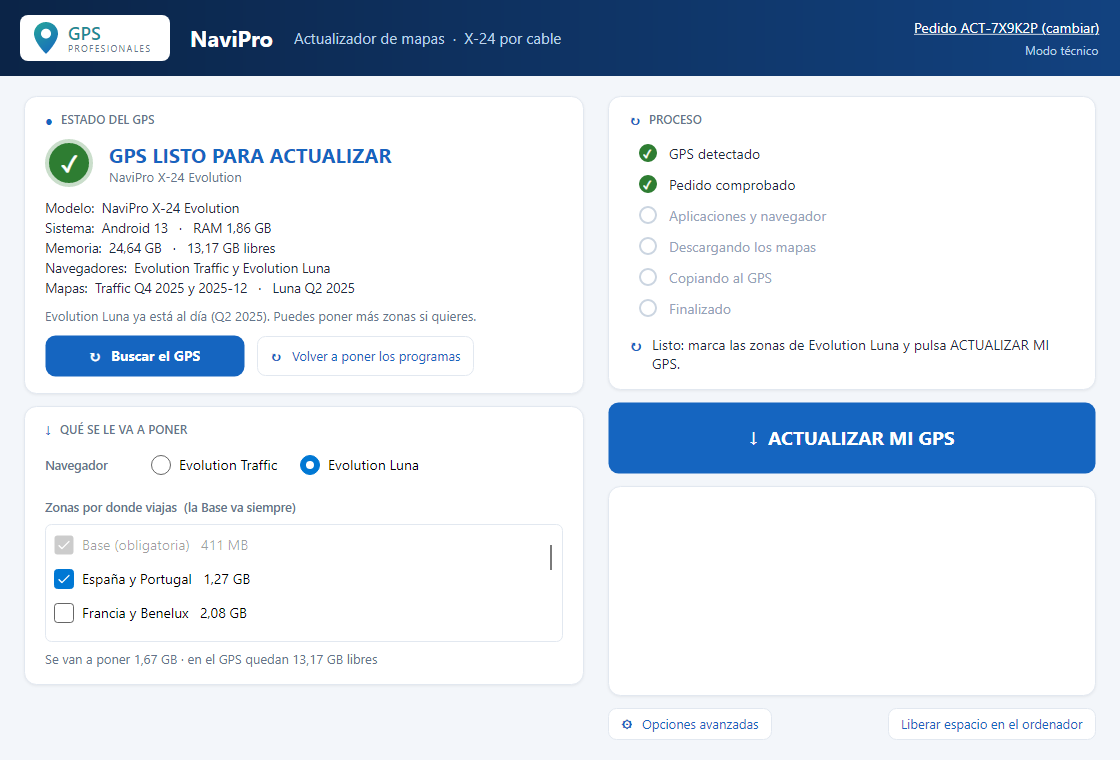Select the Evolution Traffic radio button

pos(161,465)
